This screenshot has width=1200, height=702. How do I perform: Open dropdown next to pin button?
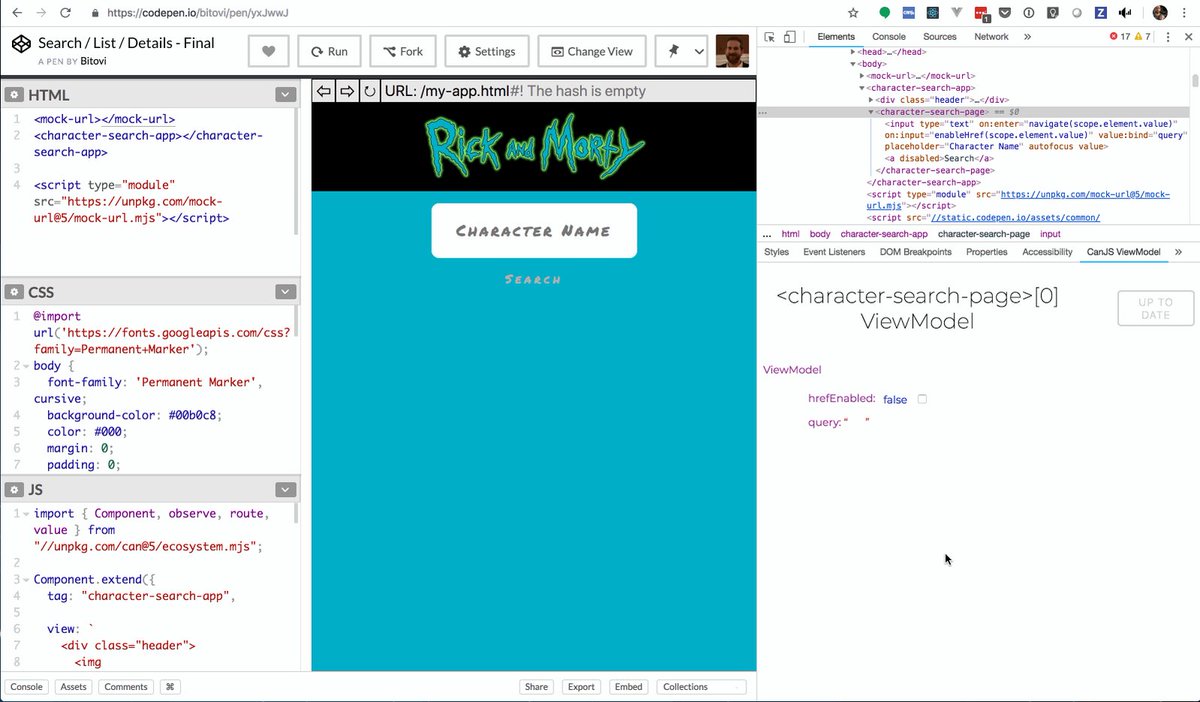click(698, 51)
